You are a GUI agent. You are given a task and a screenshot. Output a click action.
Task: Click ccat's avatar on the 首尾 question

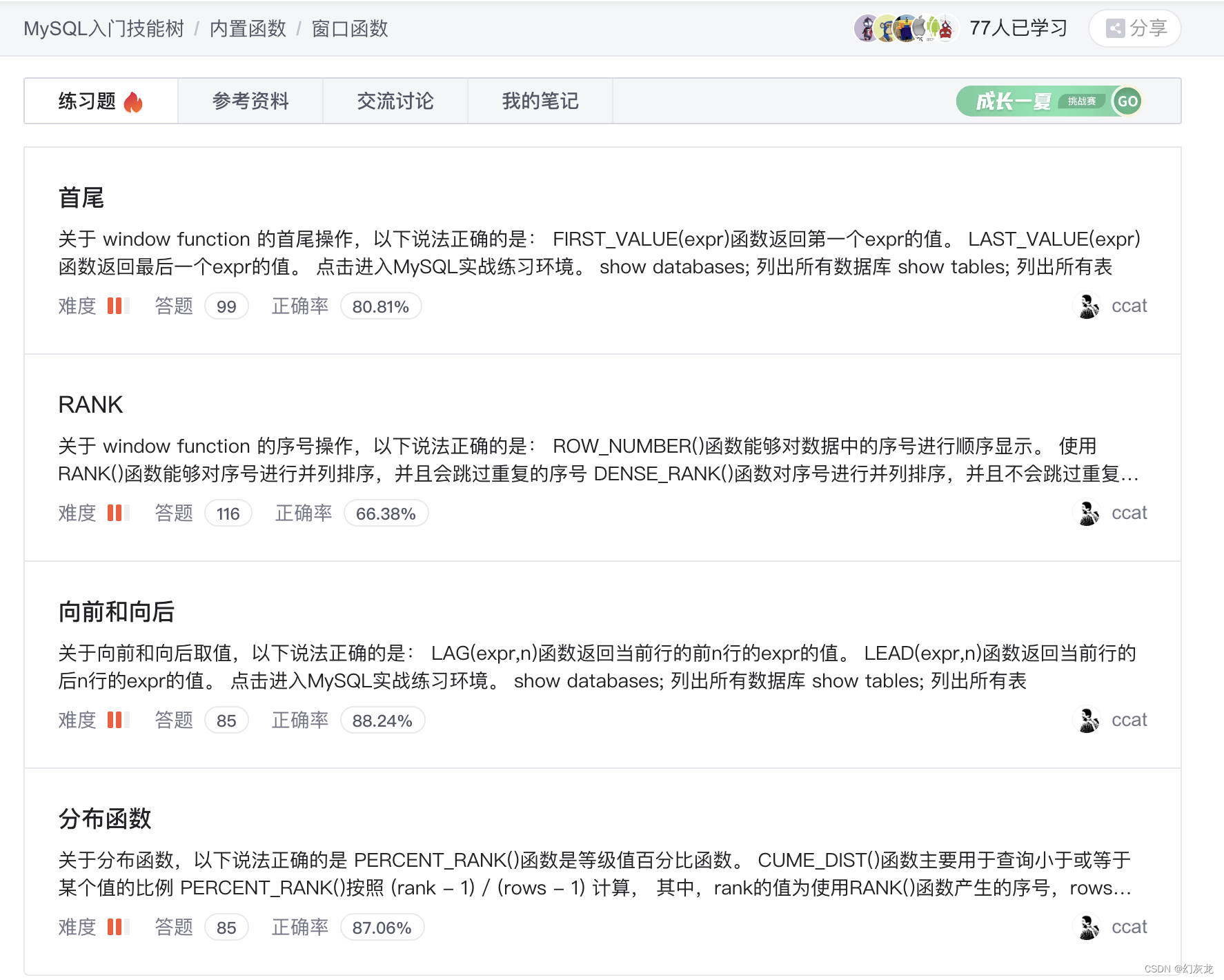[x=1088, y=306]
